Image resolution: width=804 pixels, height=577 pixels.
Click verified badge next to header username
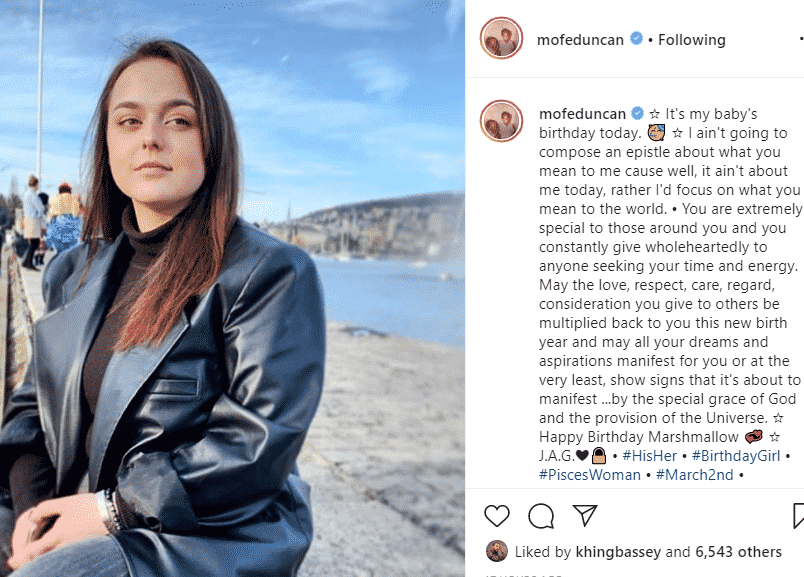pos(636,38)
